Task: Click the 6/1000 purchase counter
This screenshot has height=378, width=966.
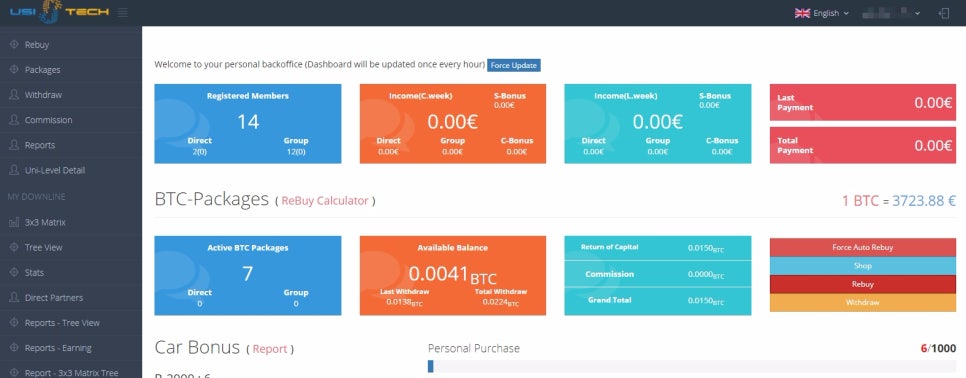Action: [x=938, y=348]
